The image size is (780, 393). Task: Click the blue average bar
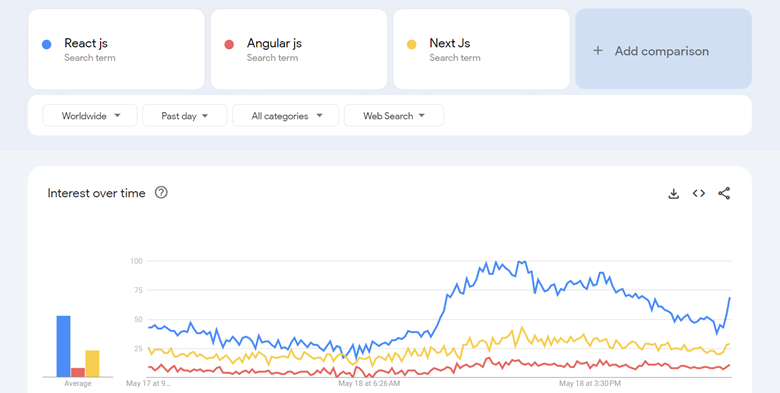point(64,346)
